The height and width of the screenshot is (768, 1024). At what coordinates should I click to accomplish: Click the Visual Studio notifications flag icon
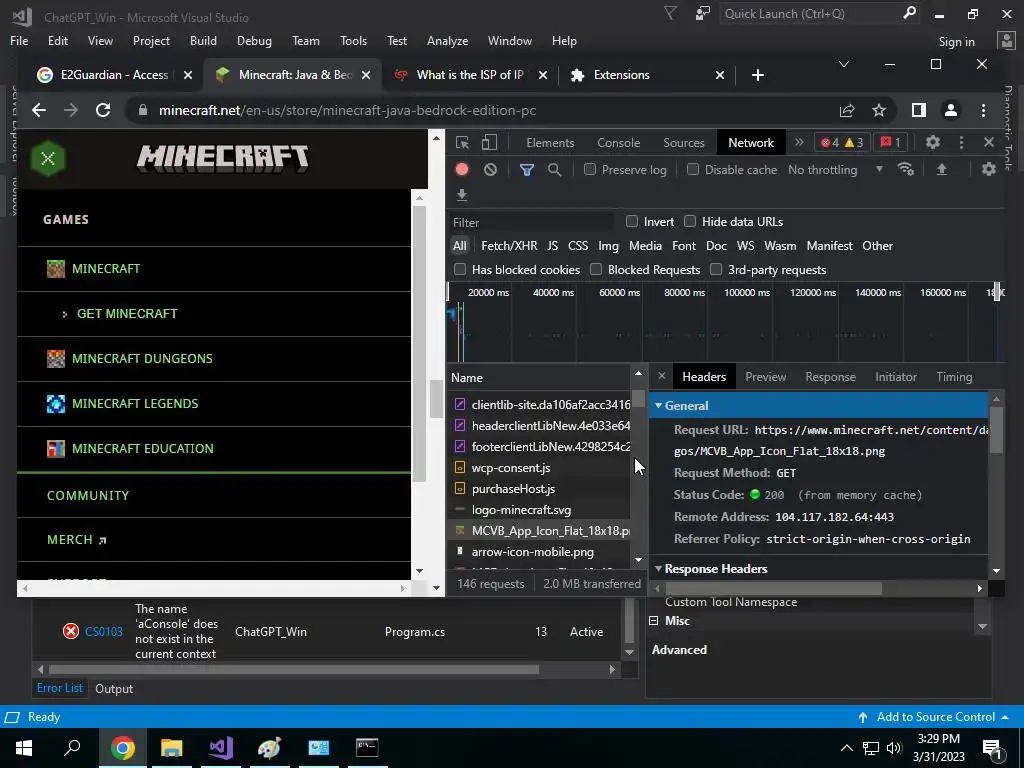click(x=670, y=14)
